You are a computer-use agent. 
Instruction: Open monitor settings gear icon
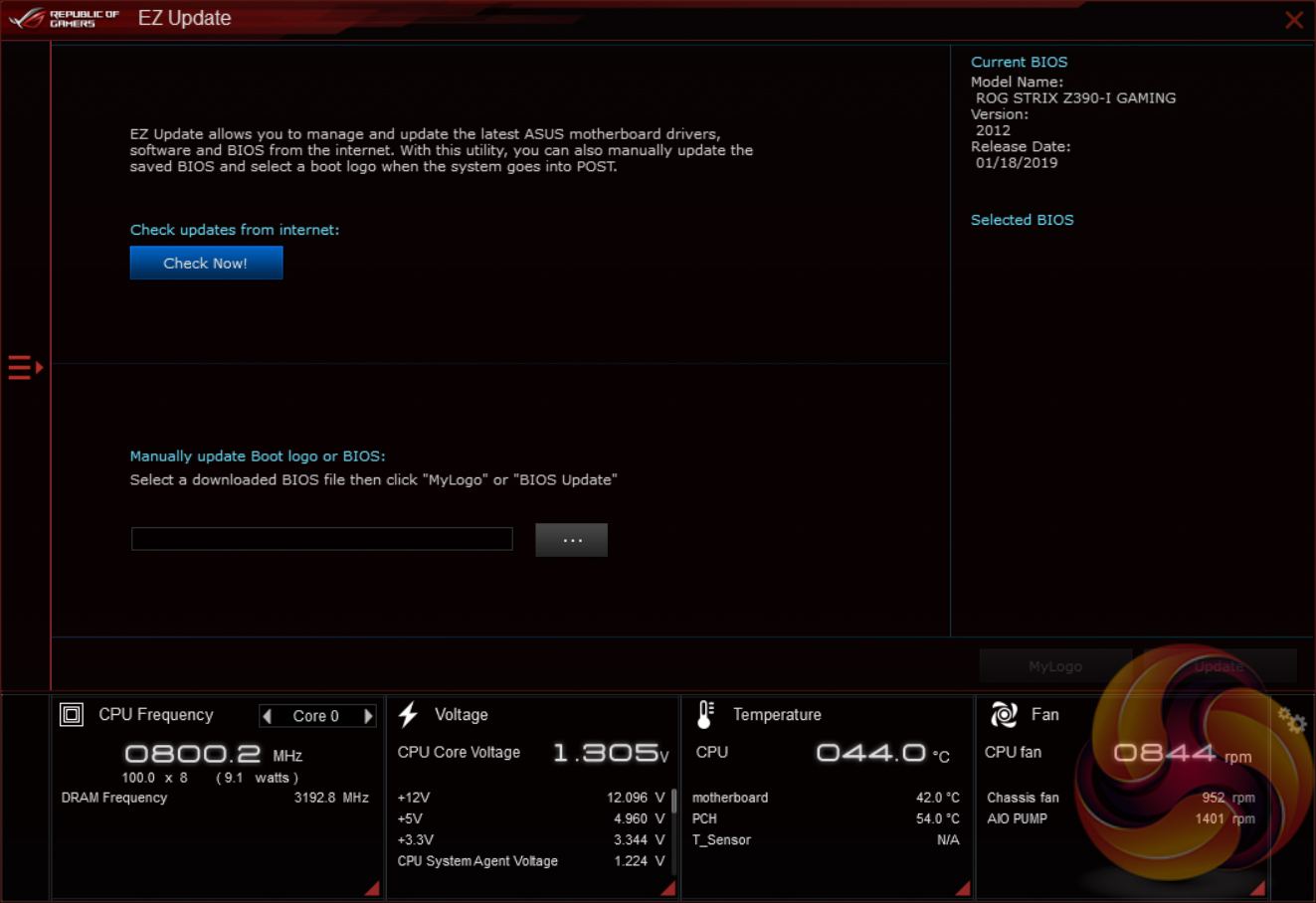pyautogui.click(x=1292, y=720)
